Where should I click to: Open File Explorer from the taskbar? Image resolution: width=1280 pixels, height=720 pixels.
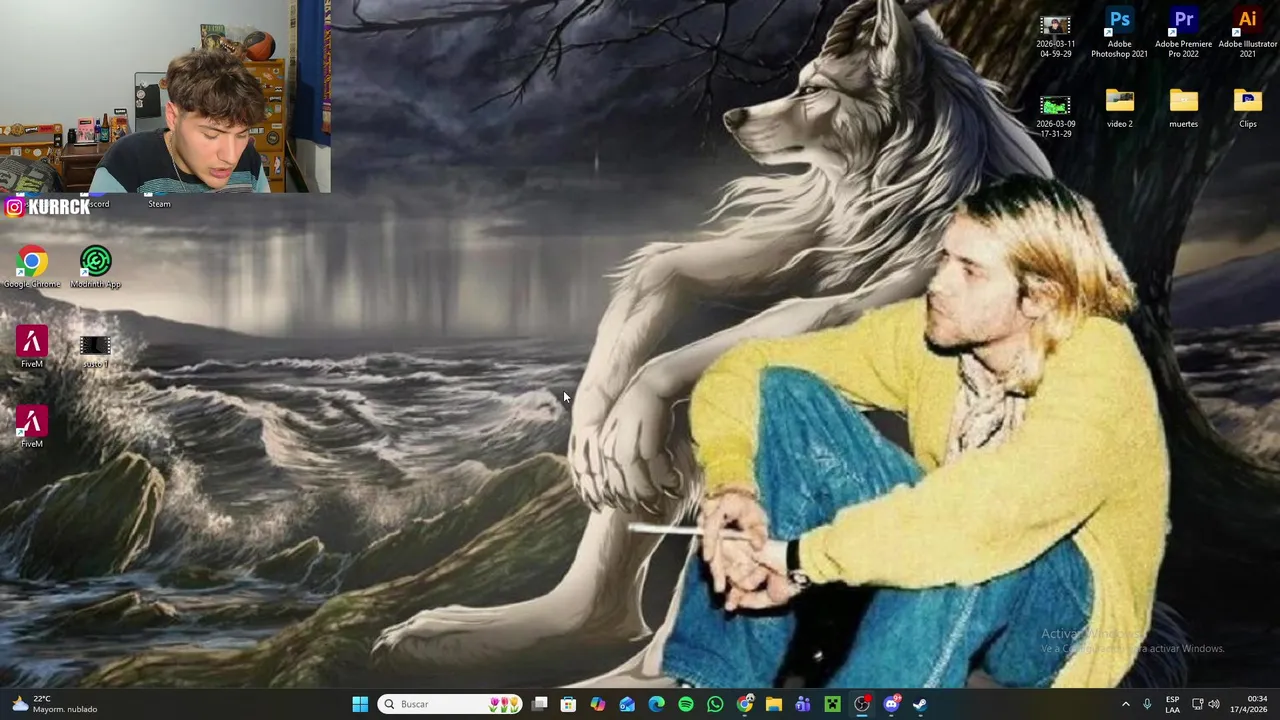click(x=774, y=704)
